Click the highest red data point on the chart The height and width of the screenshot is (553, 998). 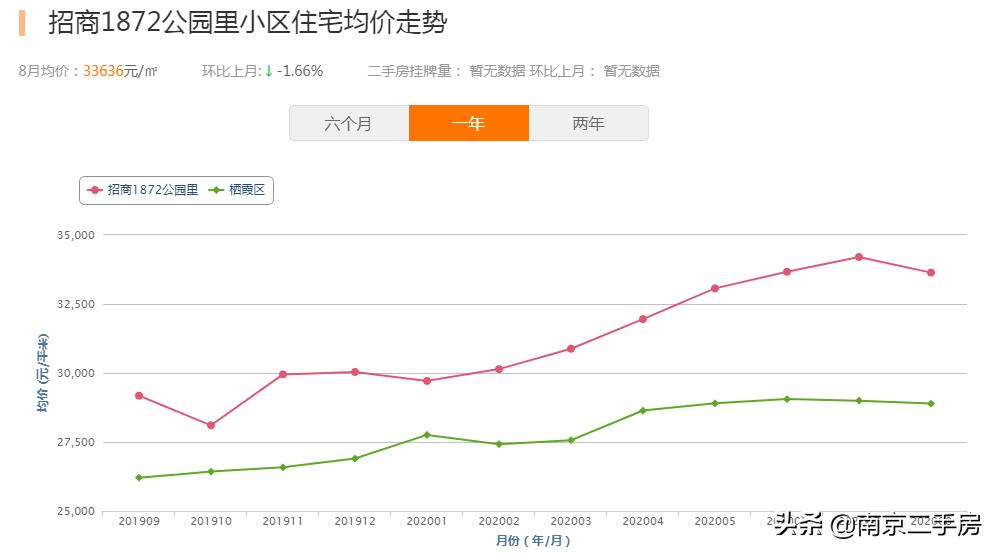859,257
